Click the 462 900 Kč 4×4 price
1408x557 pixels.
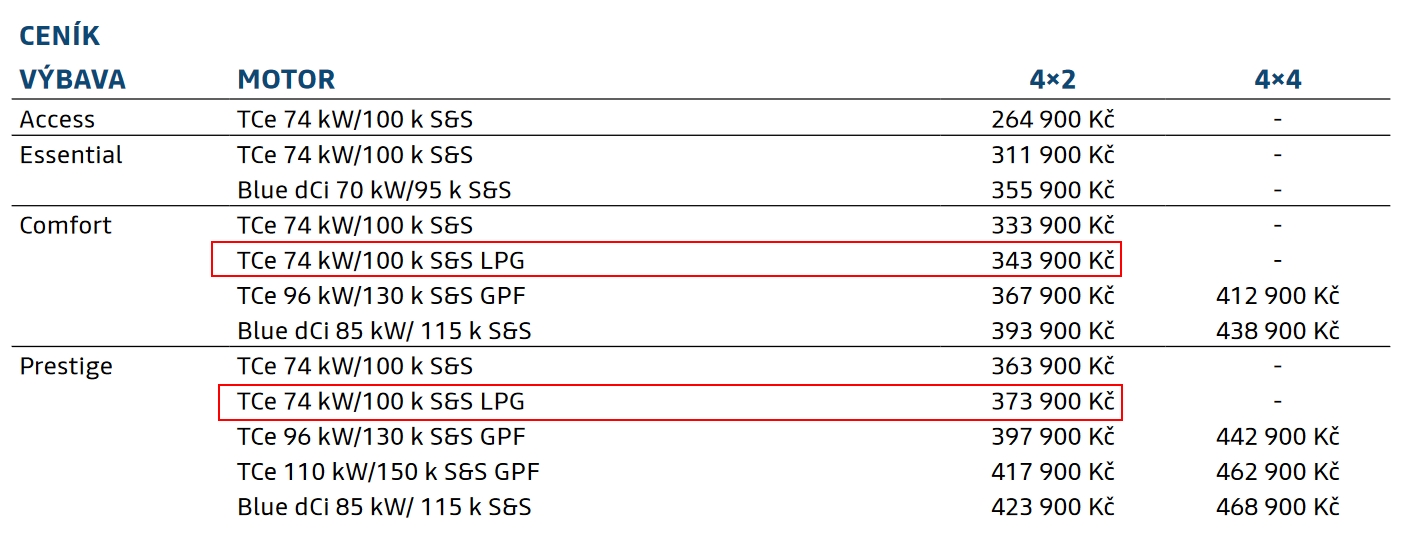1277,471
